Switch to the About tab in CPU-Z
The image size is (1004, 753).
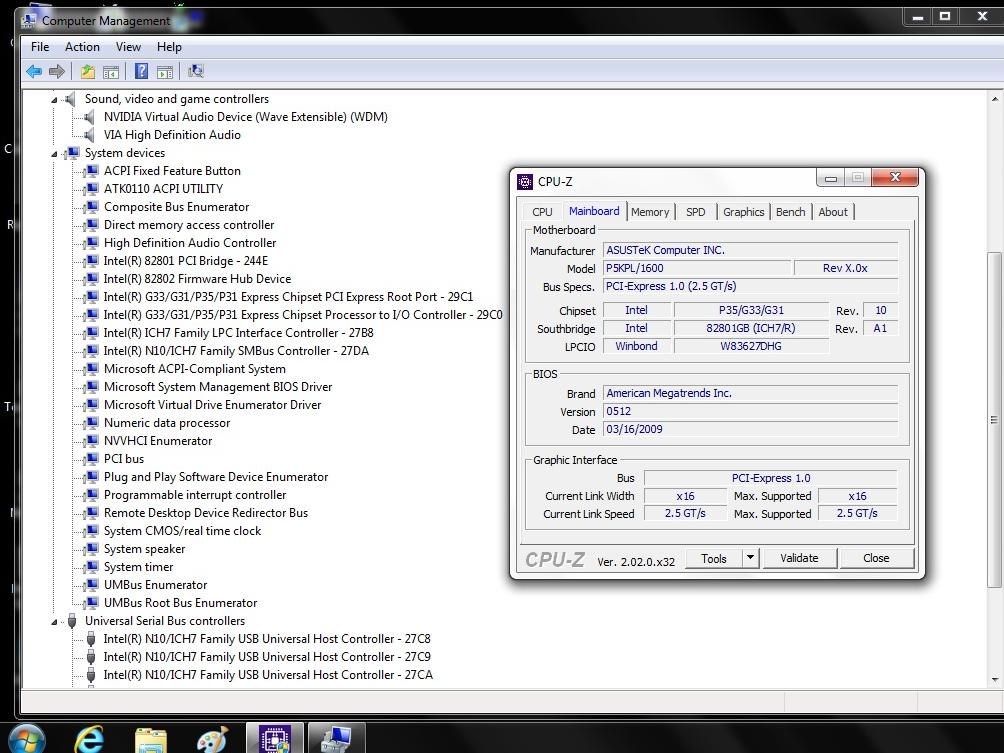point(832,212)
